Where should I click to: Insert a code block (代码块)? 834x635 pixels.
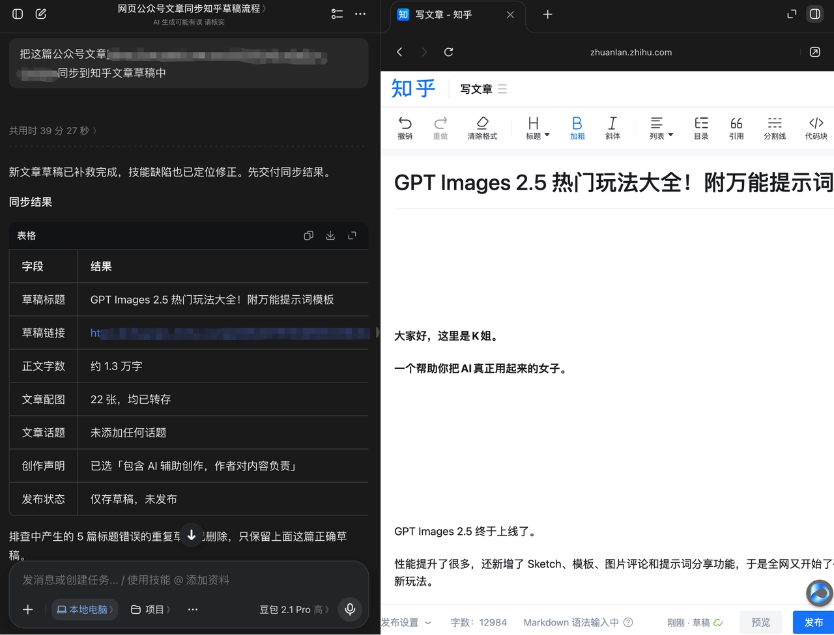(x=816, y=128)
